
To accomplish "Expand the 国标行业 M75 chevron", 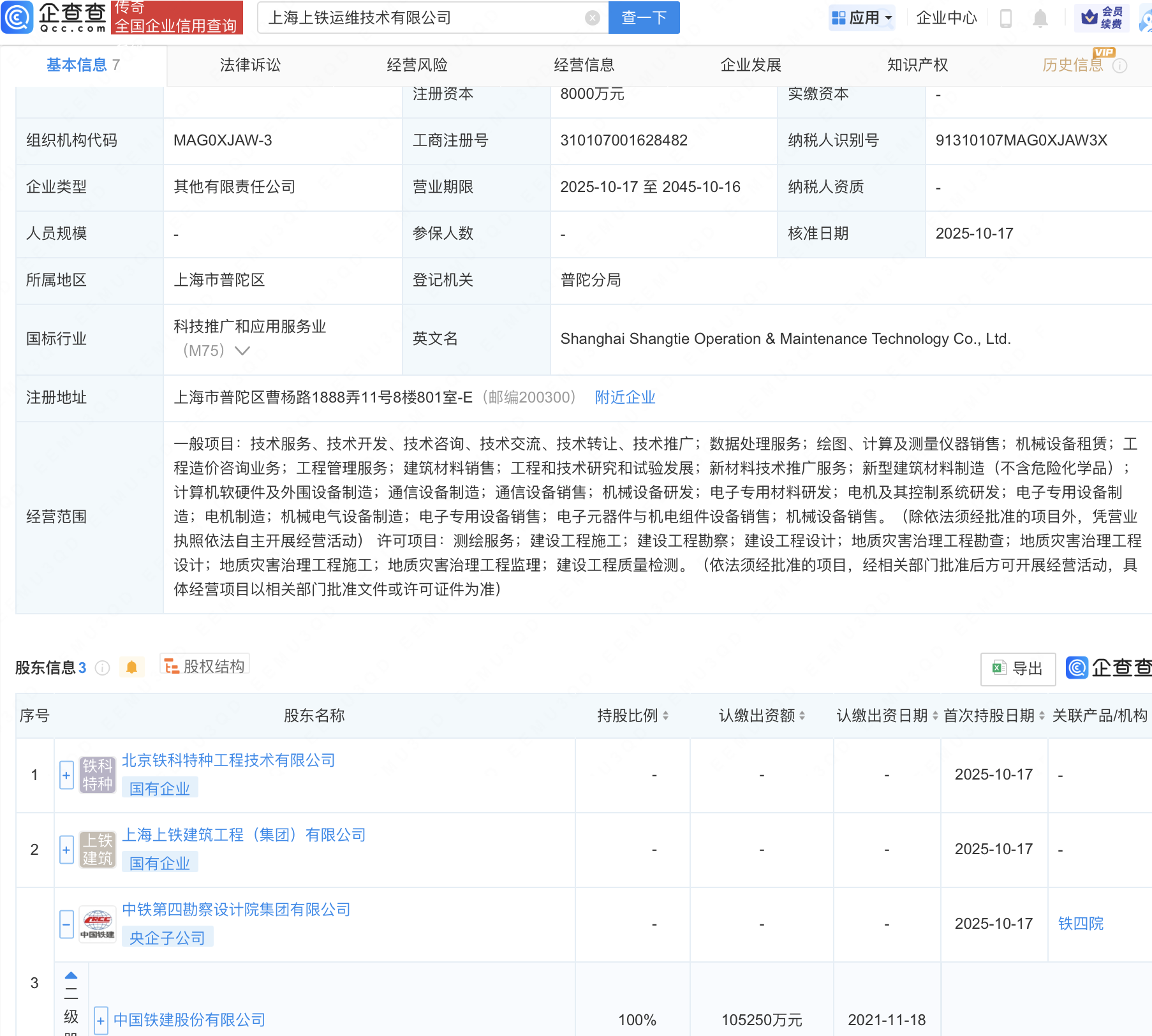I will pos(242,351).
